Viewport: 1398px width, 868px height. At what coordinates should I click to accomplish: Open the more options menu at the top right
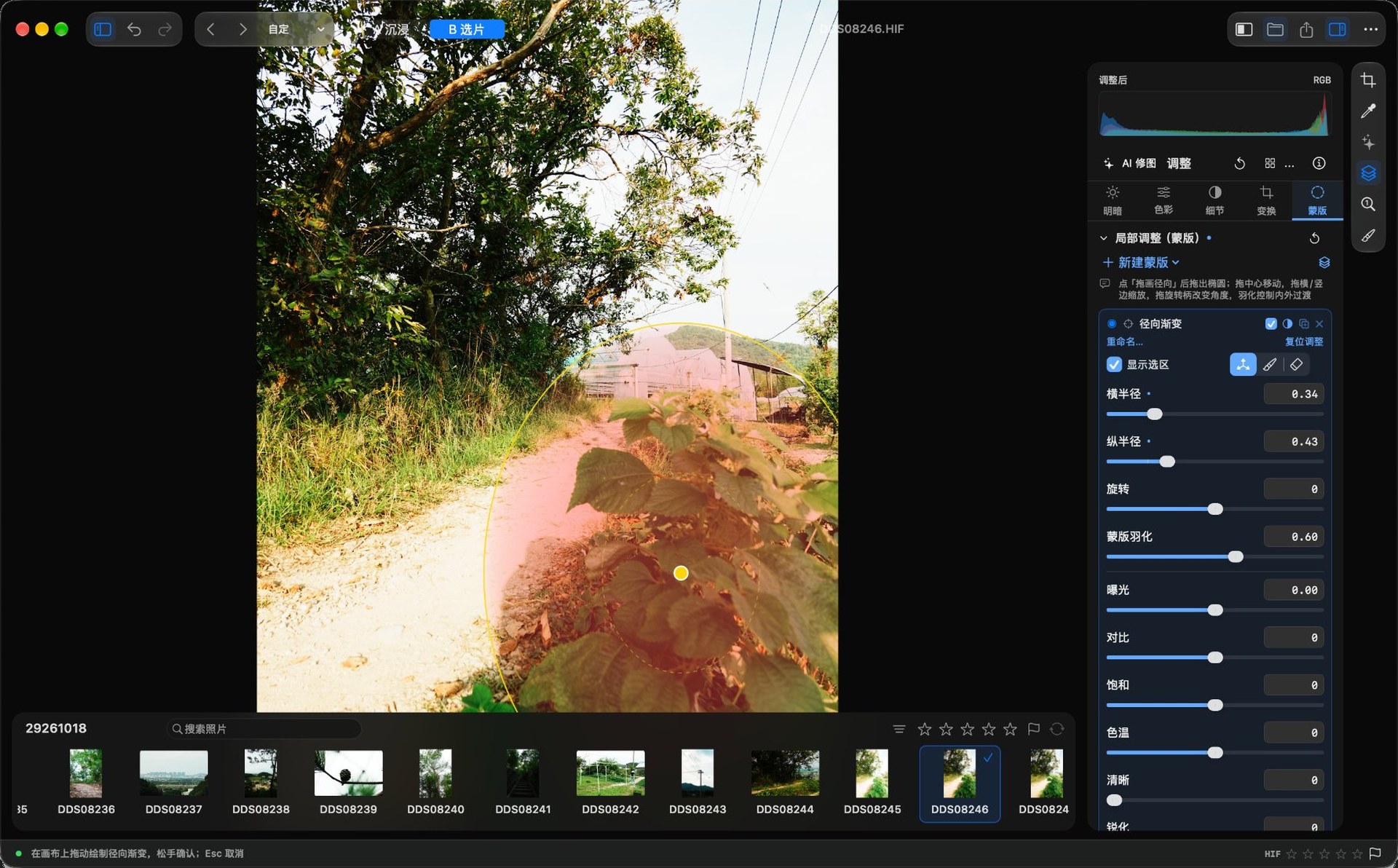1370,29
